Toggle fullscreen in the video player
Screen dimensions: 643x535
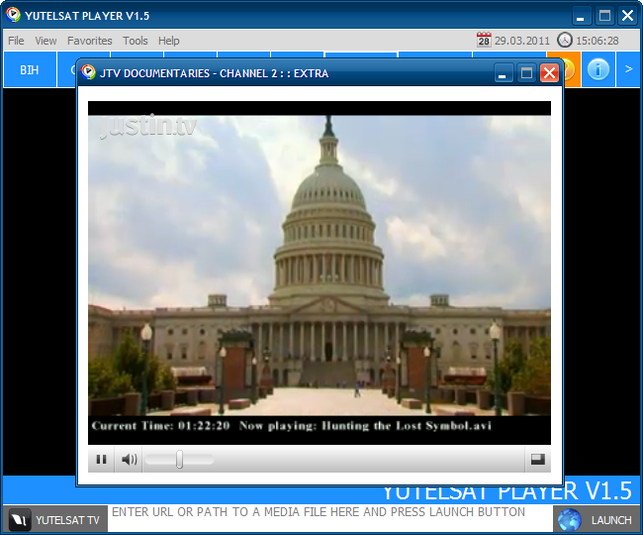coord(538,460)
